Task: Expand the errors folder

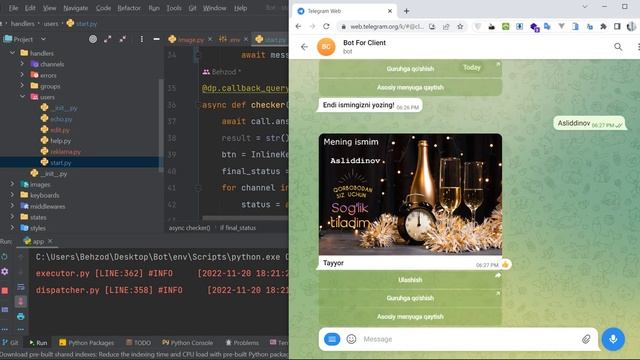Action: coord(22,75)
